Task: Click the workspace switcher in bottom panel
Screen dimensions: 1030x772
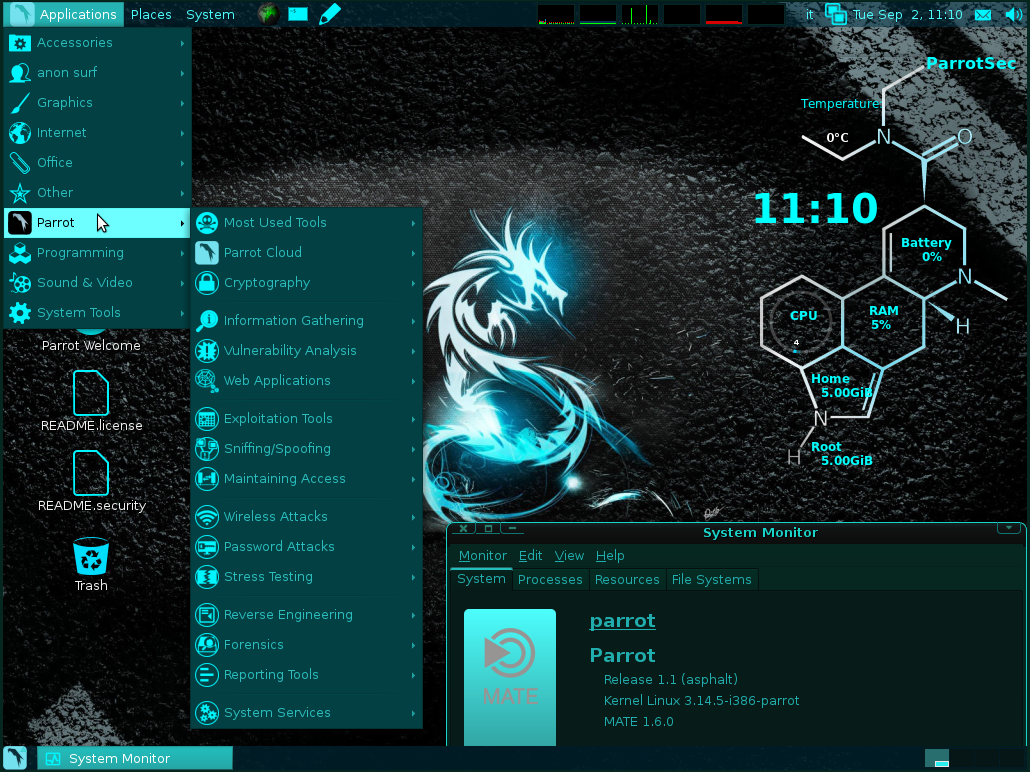Action: [x=975, y=758]
